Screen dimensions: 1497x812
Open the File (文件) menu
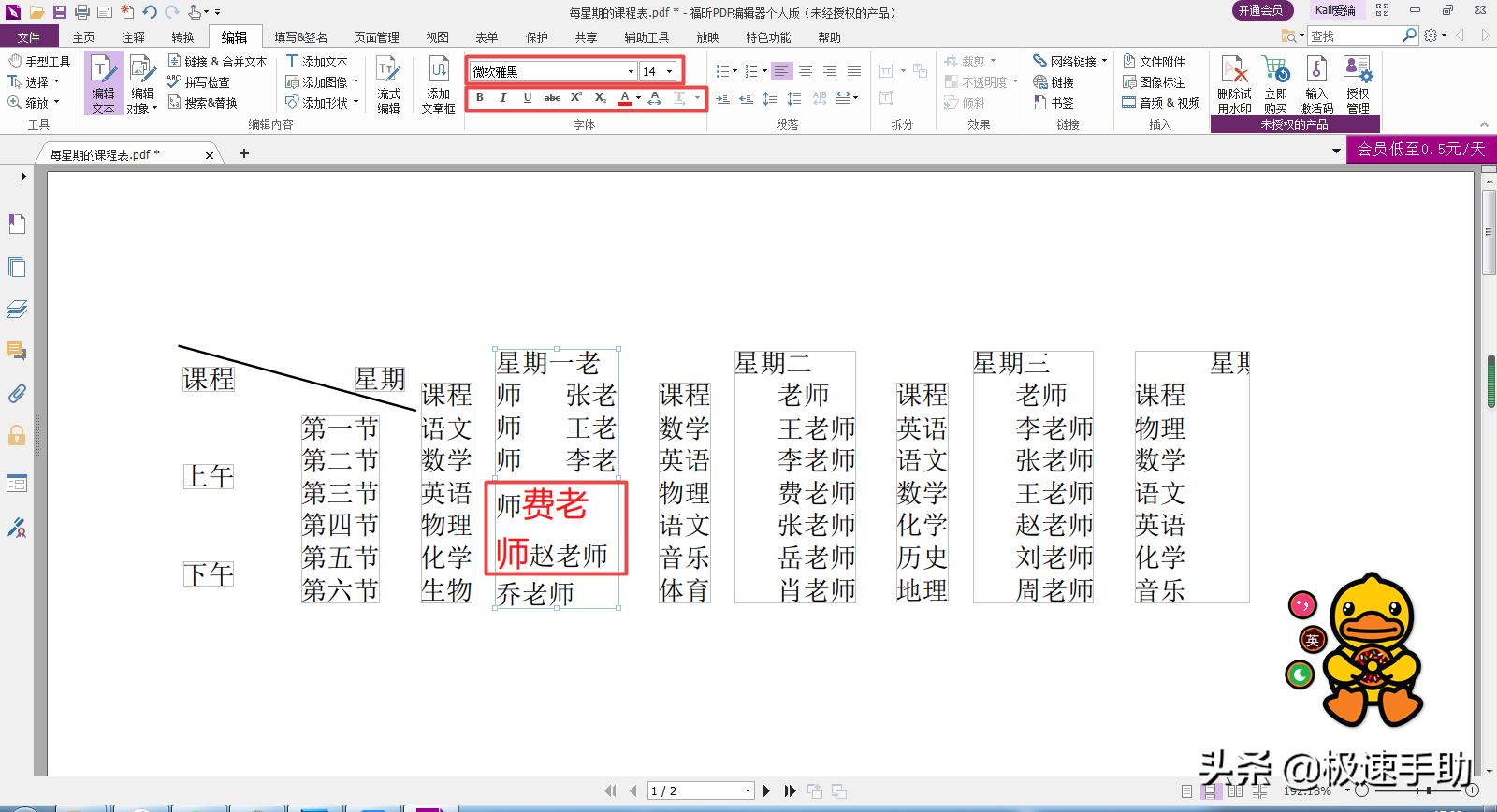click(29, 37)
